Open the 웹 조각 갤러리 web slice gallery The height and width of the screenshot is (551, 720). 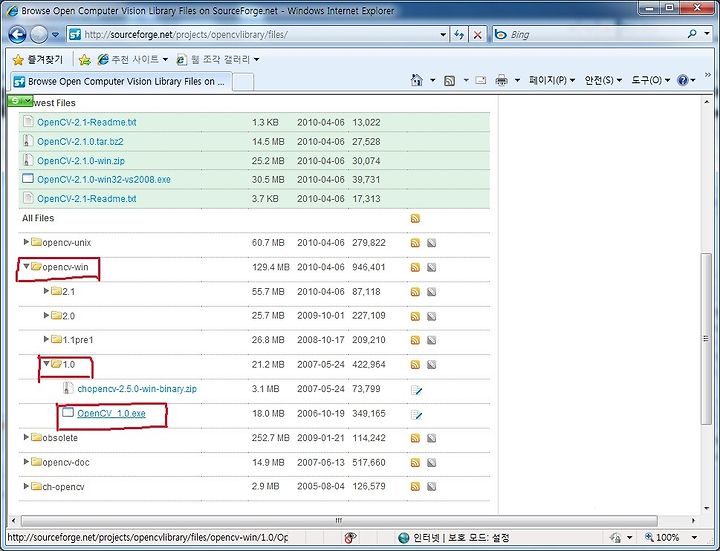pos(219,59)
